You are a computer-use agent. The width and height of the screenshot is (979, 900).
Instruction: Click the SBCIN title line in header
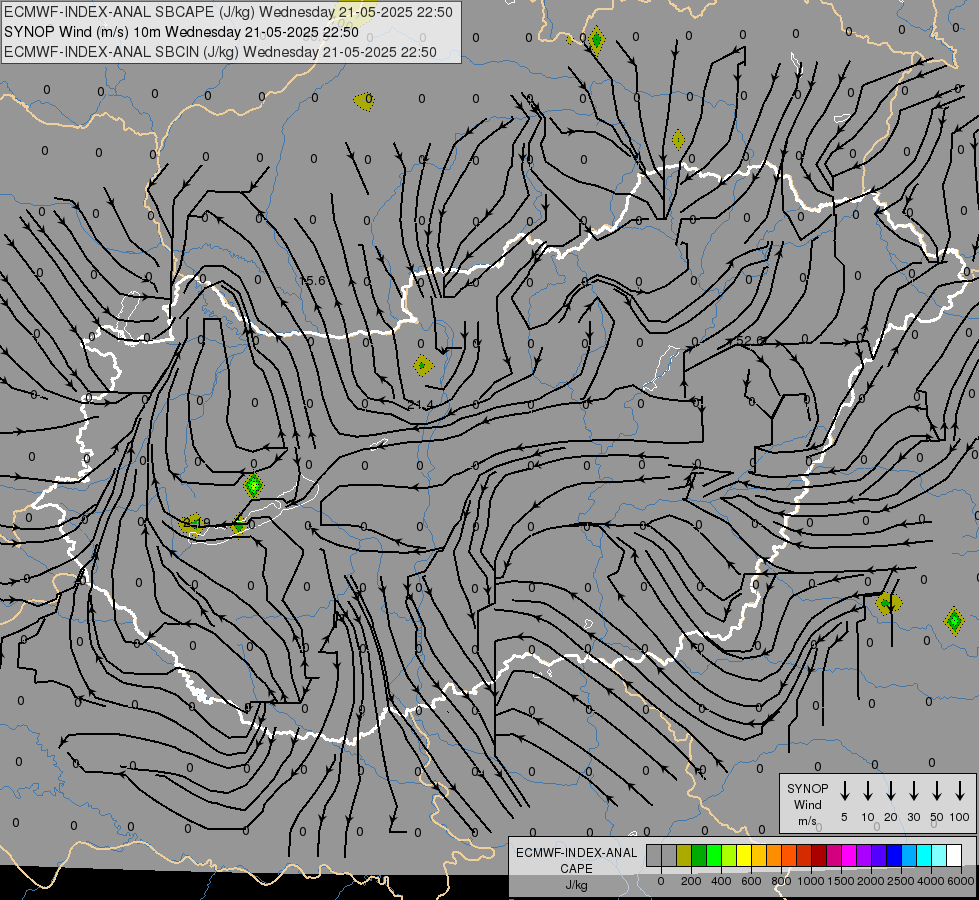coord(220,52)
